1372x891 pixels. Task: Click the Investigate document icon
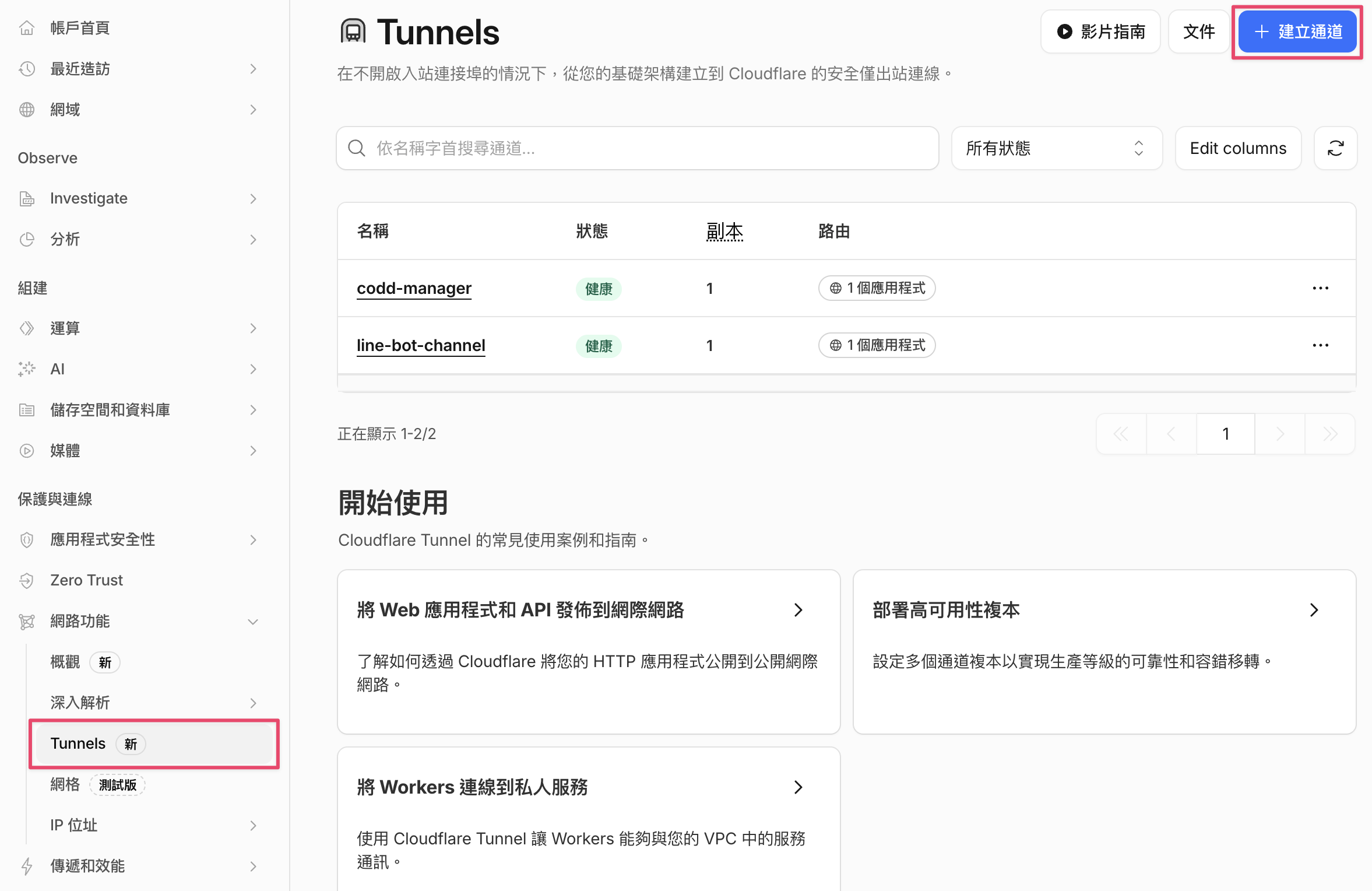click(27, 199)
